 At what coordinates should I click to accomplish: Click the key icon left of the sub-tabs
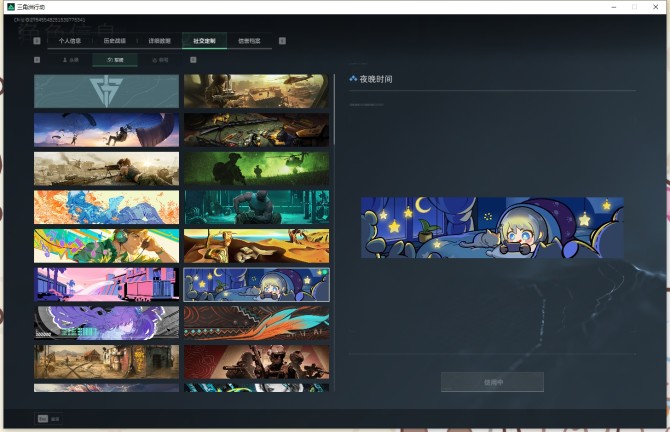tap(37, 60)
